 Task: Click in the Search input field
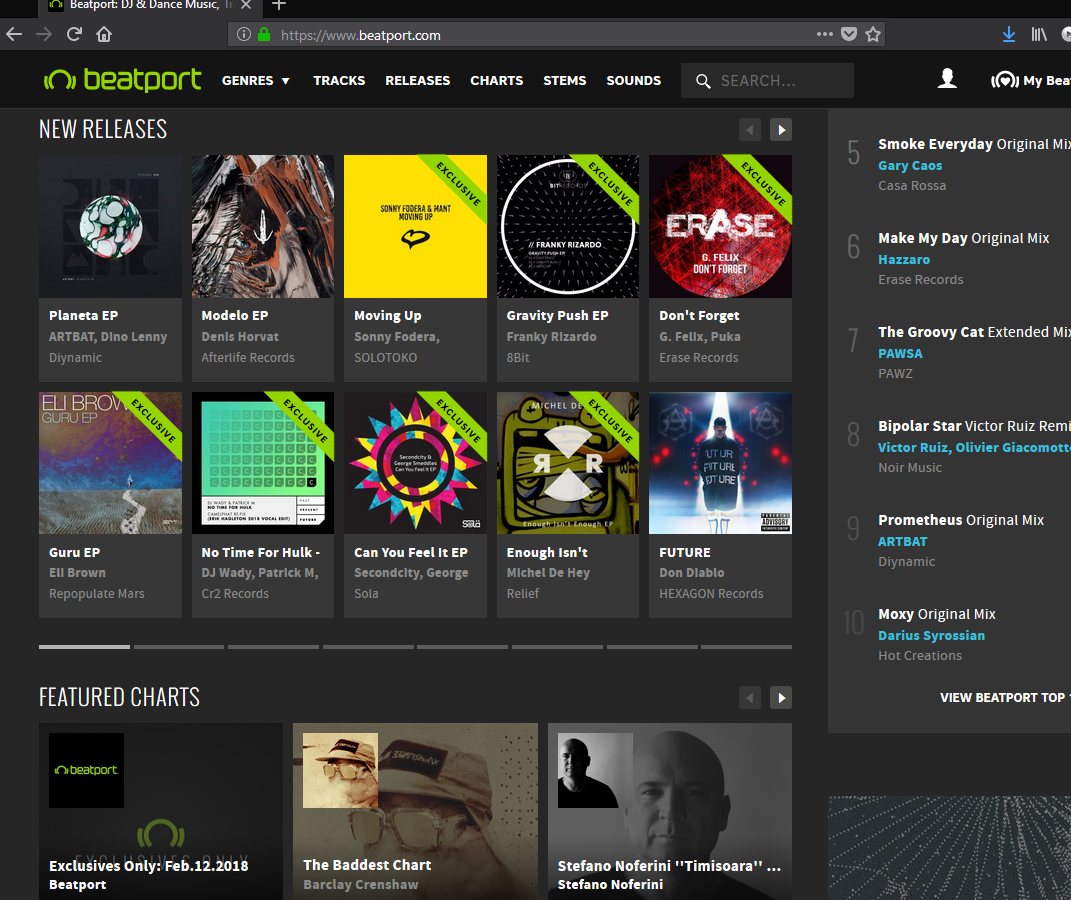(780, 80)
